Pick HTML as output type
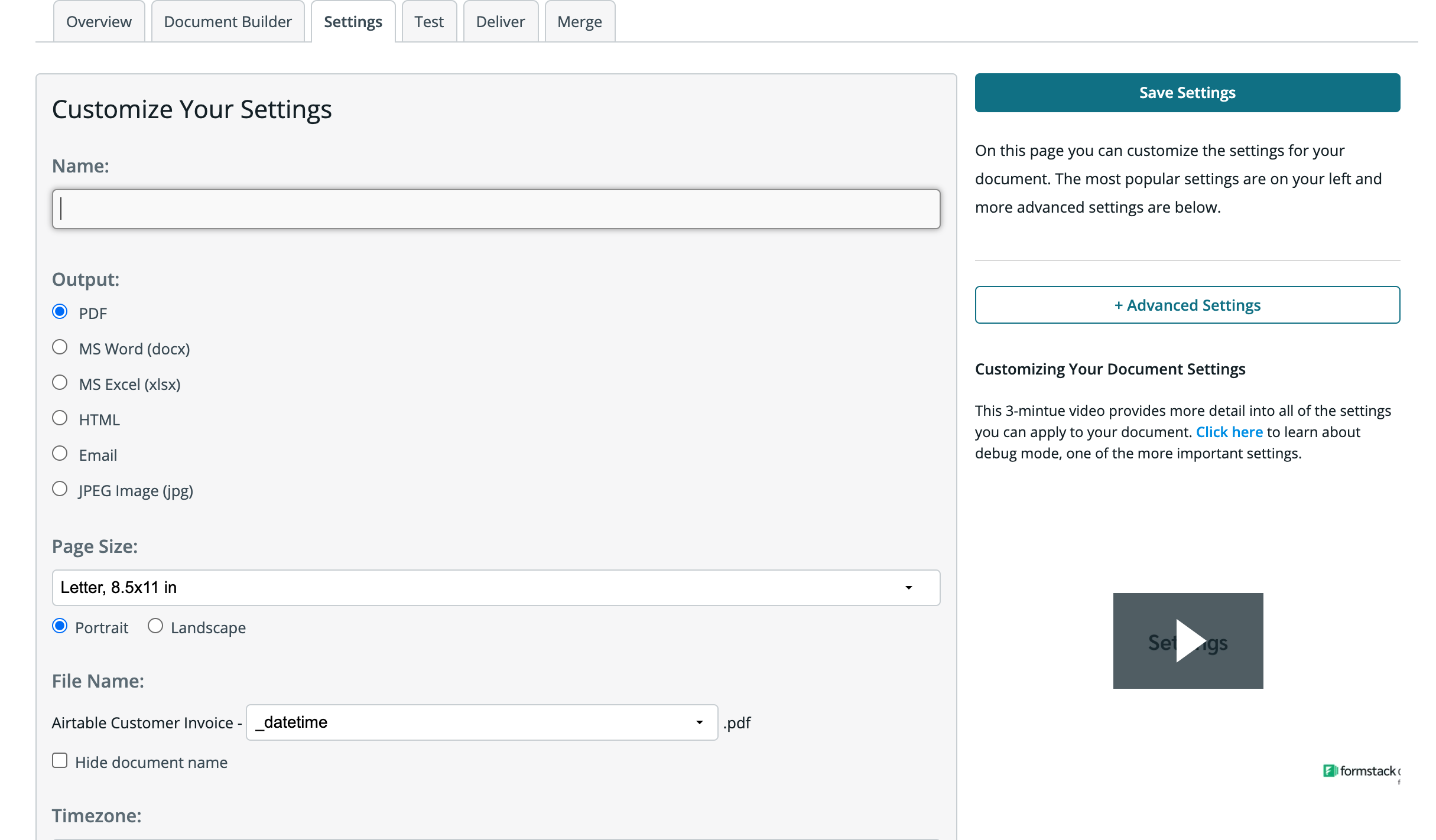This screenshot has height=840, width=1436. (60, 418)
